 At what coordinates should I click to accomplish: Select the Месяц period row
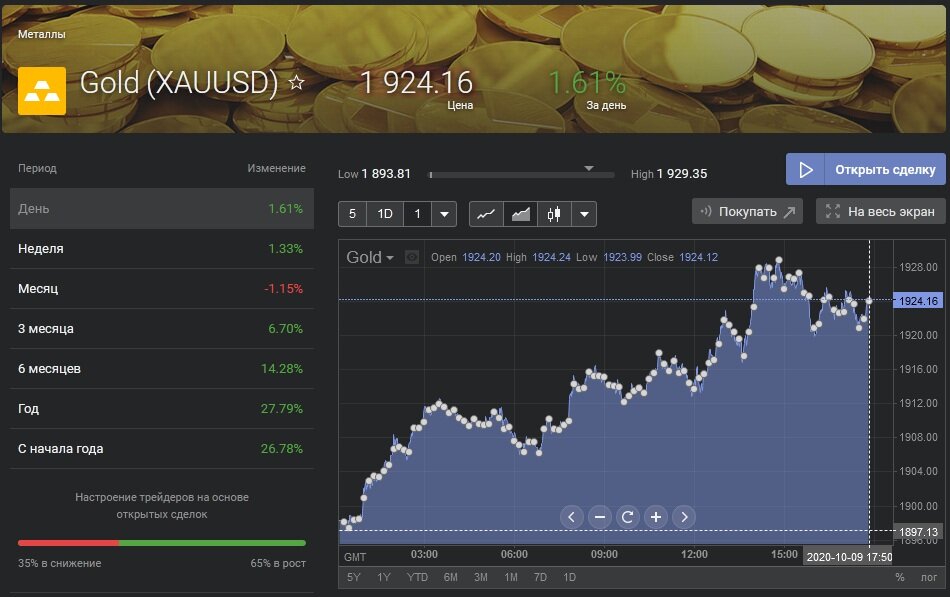[161, 289]
